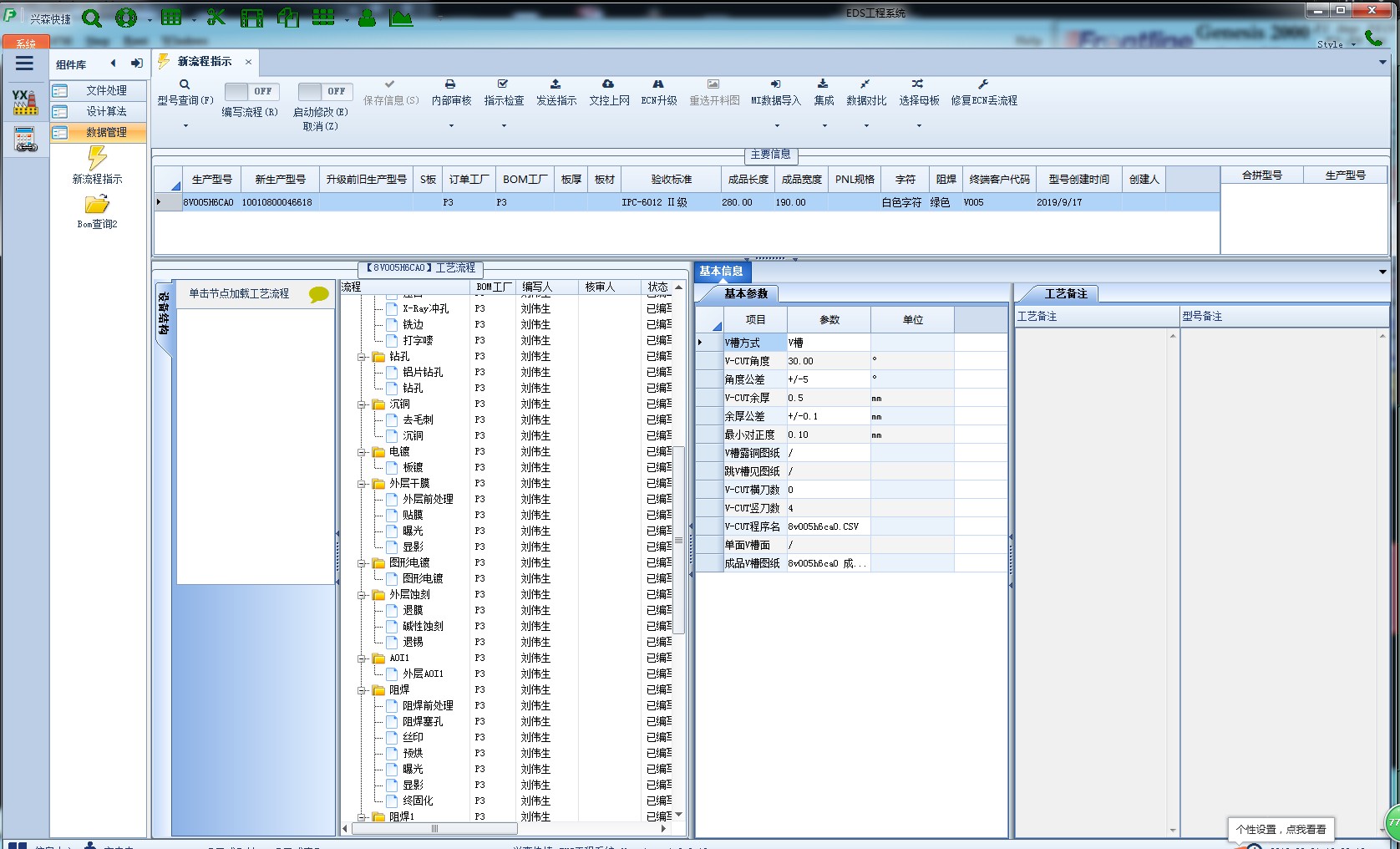Click 内部审核 printer tool
This screenshot has width=1400, height=849.
(451, 93)
